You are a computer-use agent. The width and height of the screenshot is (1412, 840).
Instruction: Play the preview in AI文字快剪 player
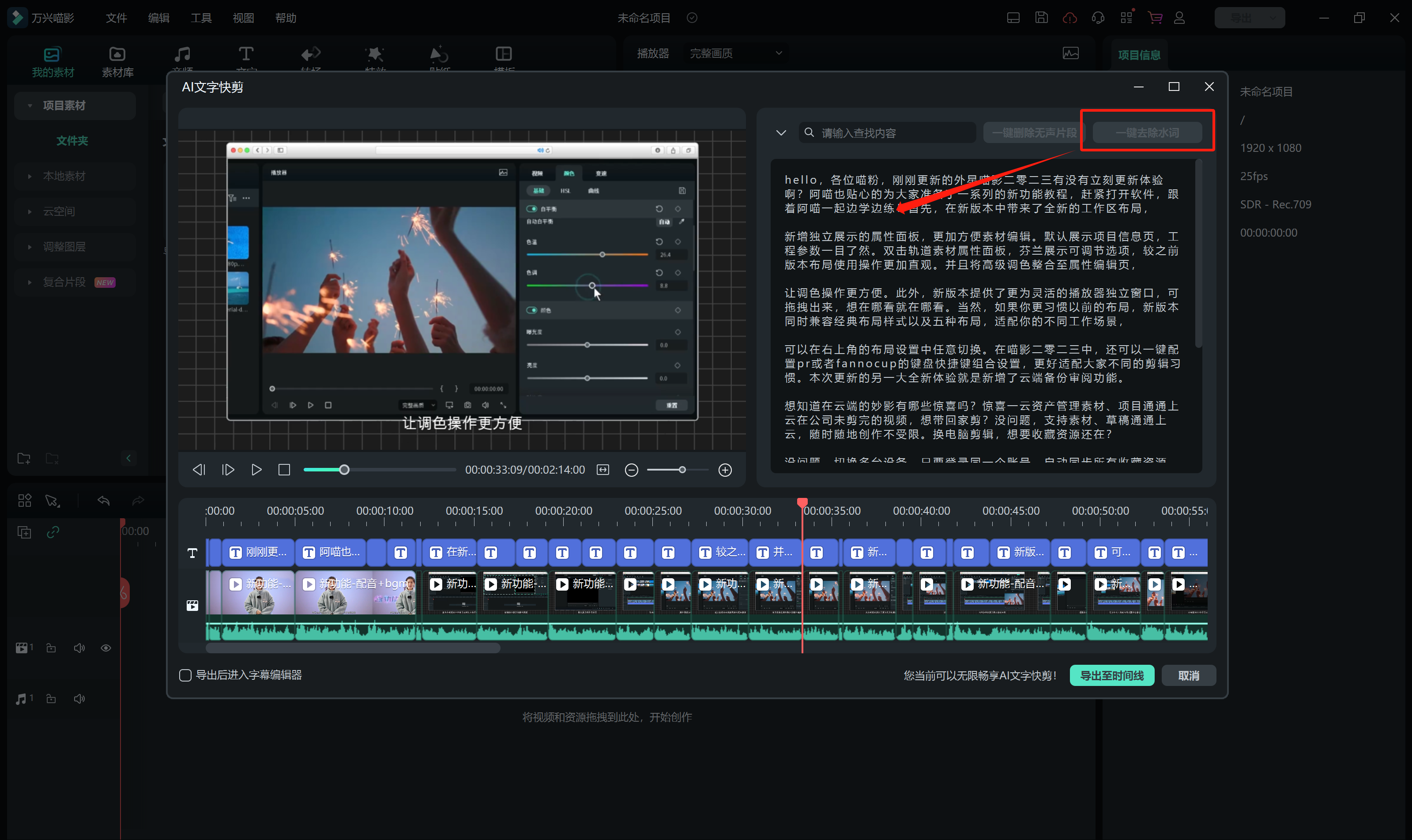pos(256,470)
